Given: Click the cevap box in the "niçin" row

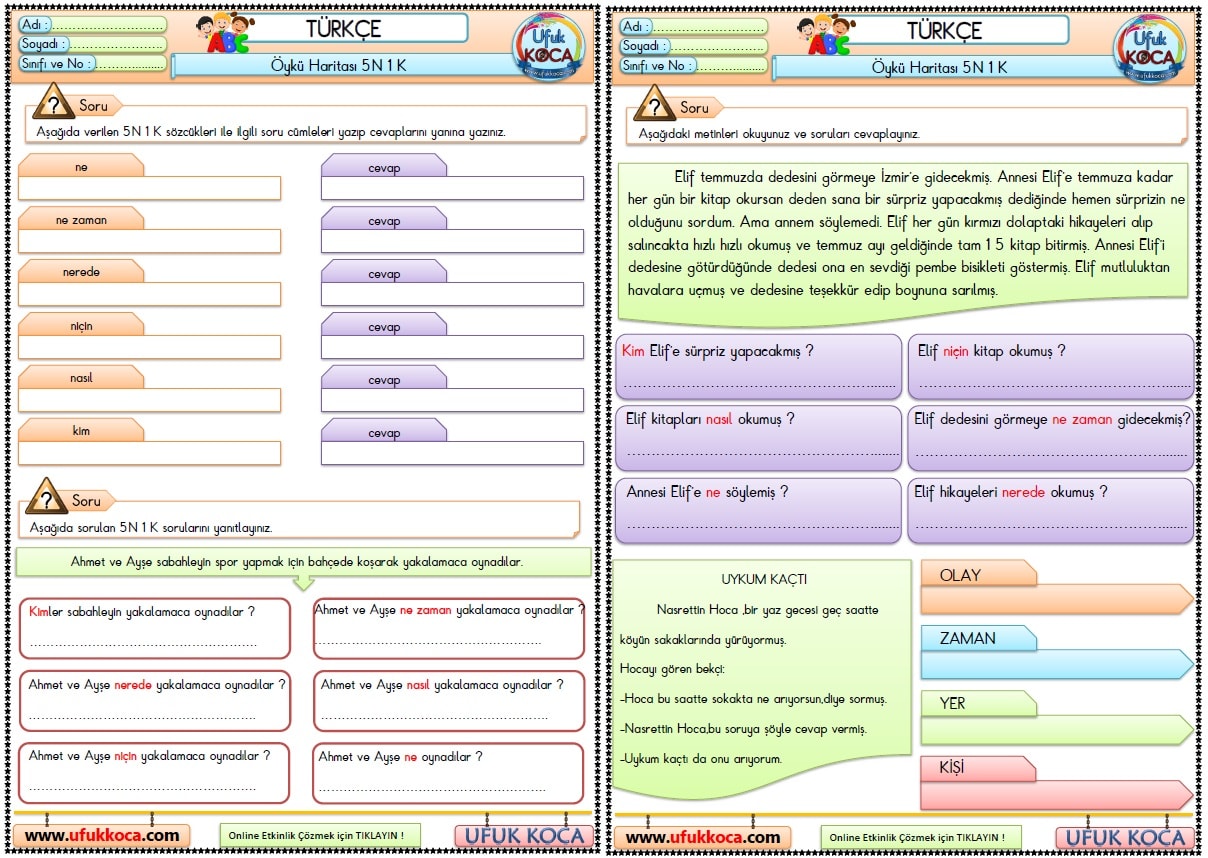Looking at the screenshot, I should tap(452, 347).
